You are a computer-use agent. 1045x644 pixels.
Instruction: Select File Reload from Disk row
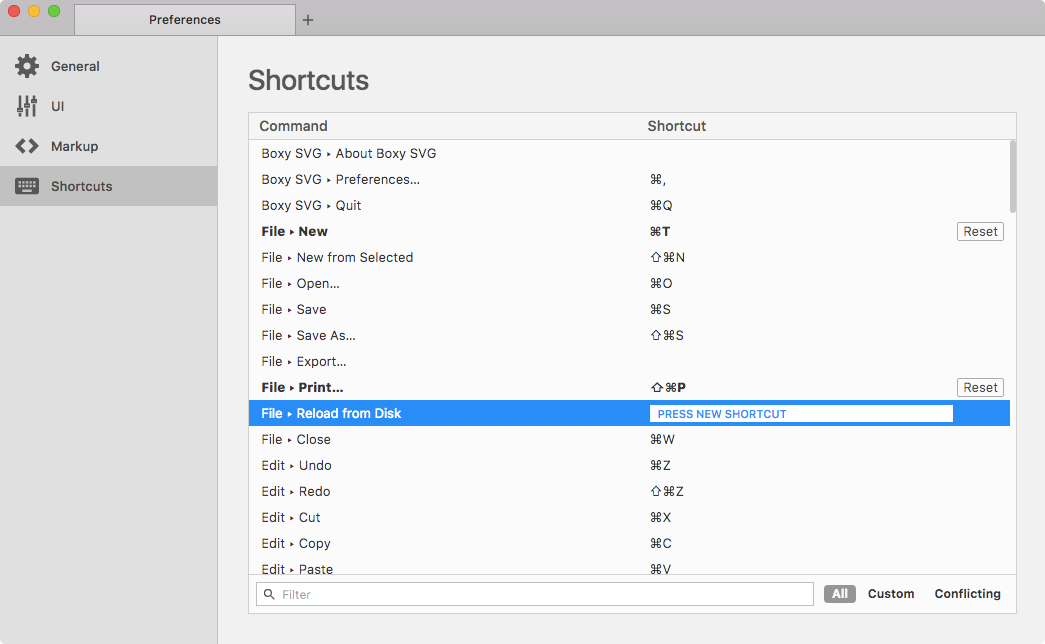[x=629, y=413]
